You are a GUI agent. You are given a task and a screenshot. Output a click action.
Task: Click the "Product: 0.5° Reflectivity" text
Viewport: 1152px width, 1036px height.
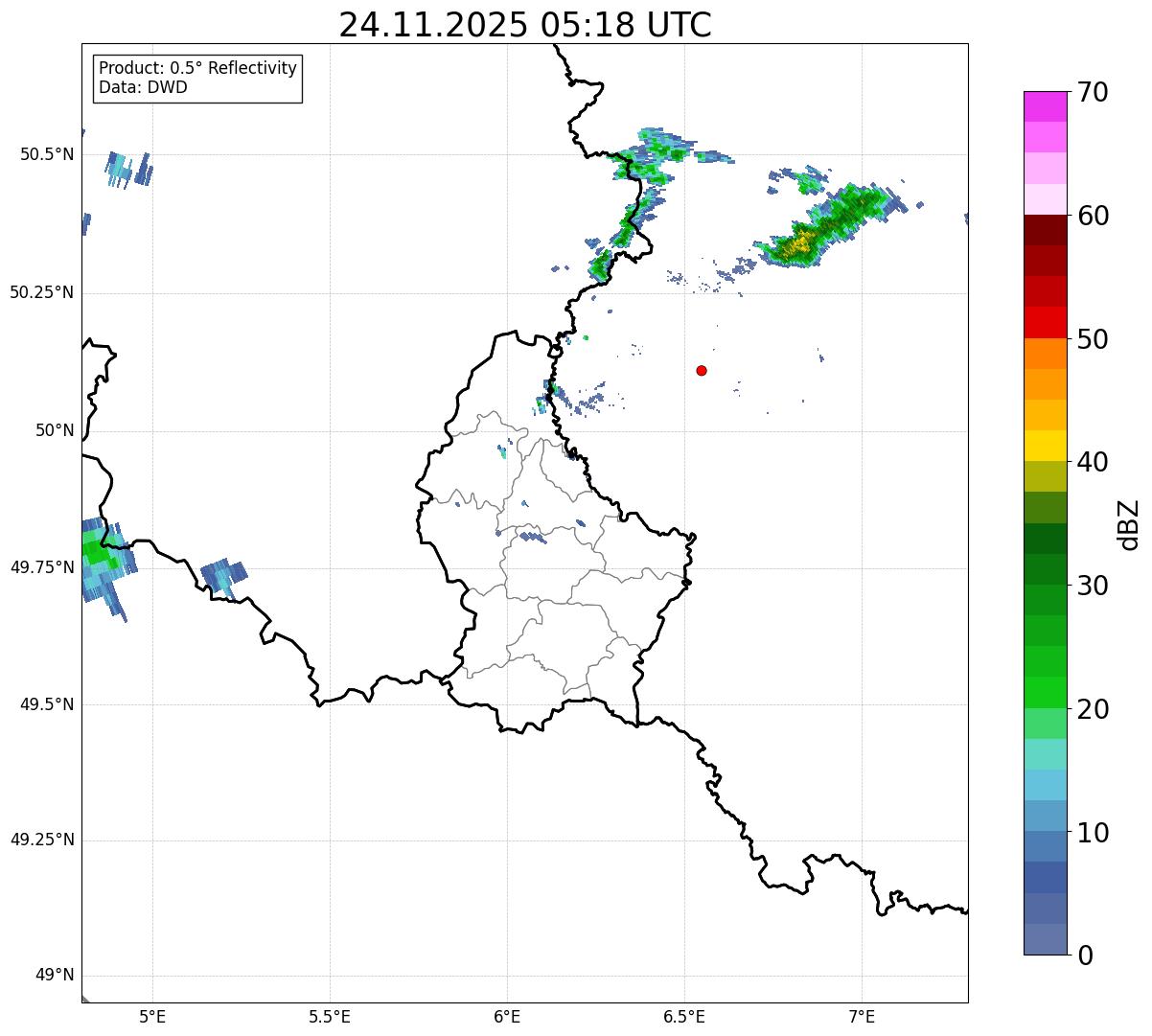point(197,69)
